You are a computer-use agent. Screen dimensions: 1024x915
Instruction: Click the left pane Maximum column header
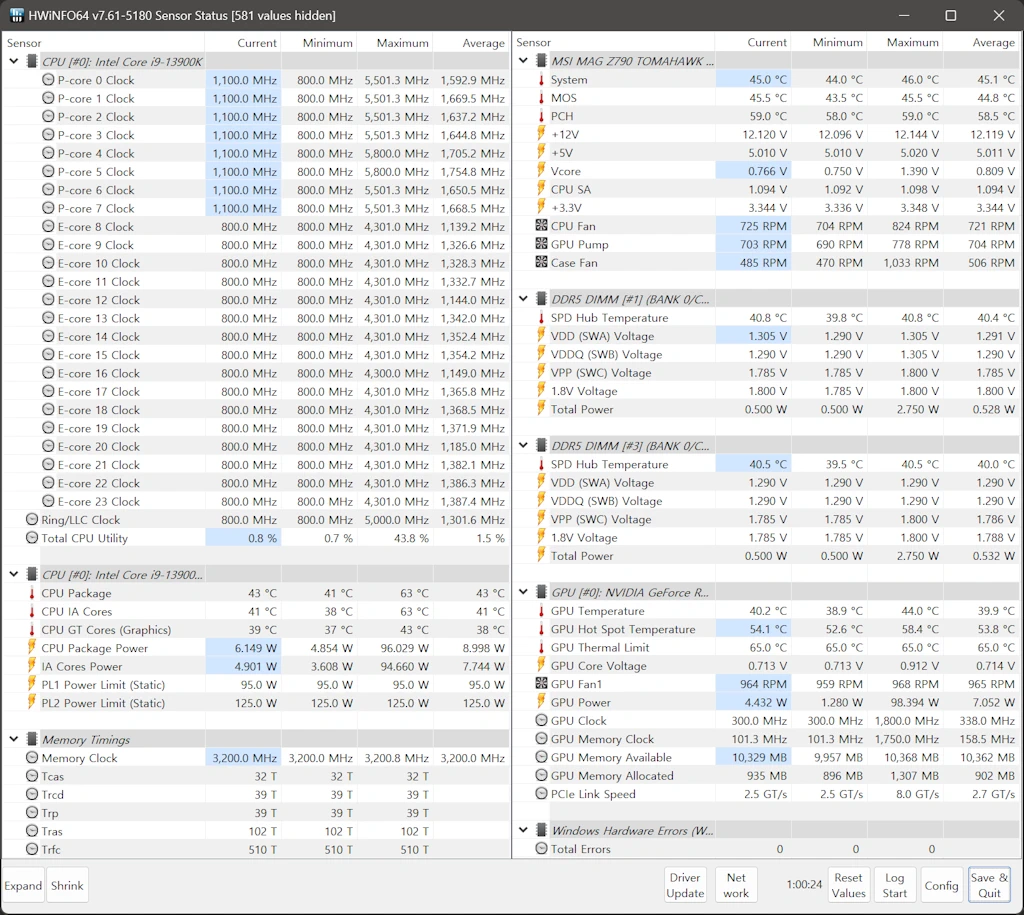point(395,43)
